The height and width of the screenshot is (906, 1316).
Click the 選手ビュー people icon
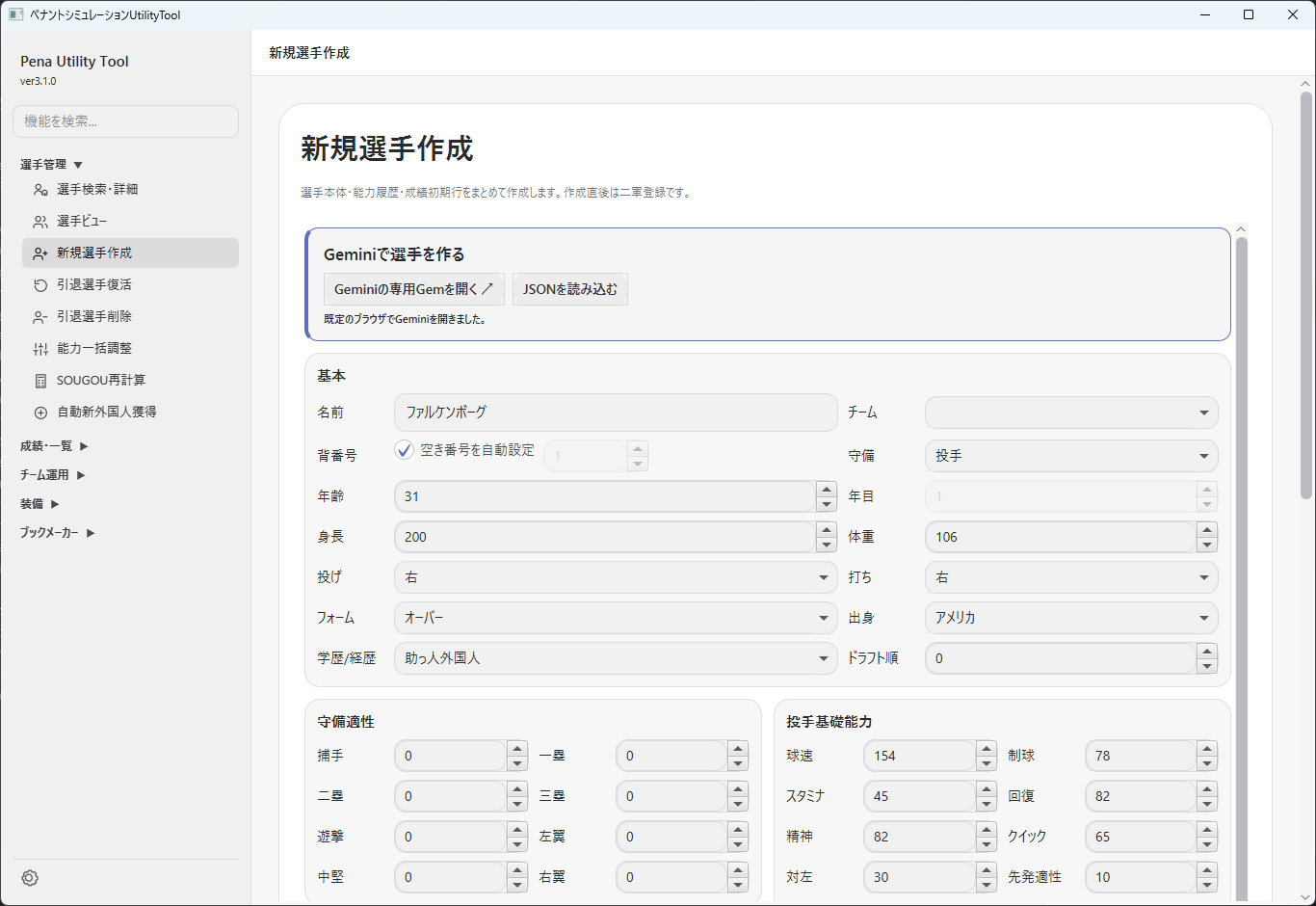pyautogui.click(x=40, y=222)
